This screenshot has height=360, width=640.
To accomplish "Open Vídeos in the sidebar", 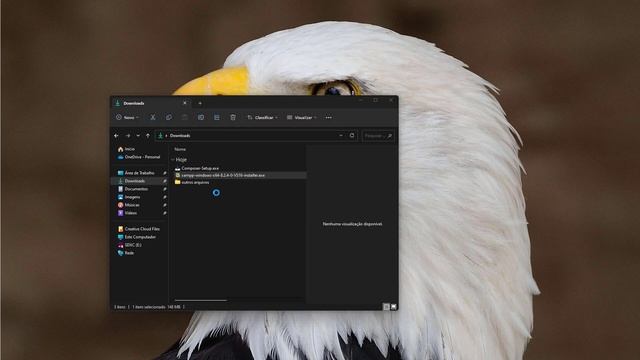I will click(x=127, y=213).
